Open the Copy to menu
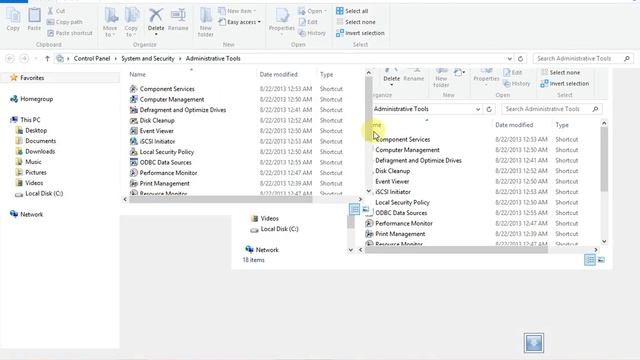The width and height of the screenshot is (640, 360). point(131,22)
